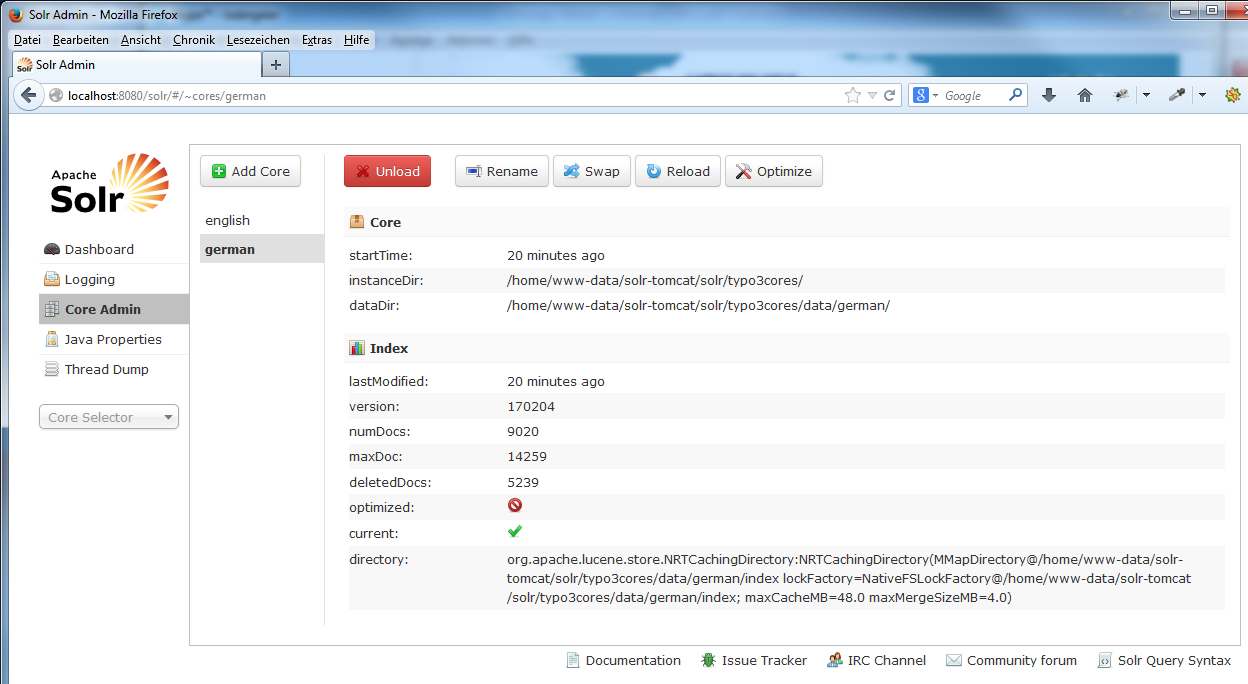This screenshot has height=684, width=1248.
Task: Go to Firefox home page icon
Action: (1084, 95)
